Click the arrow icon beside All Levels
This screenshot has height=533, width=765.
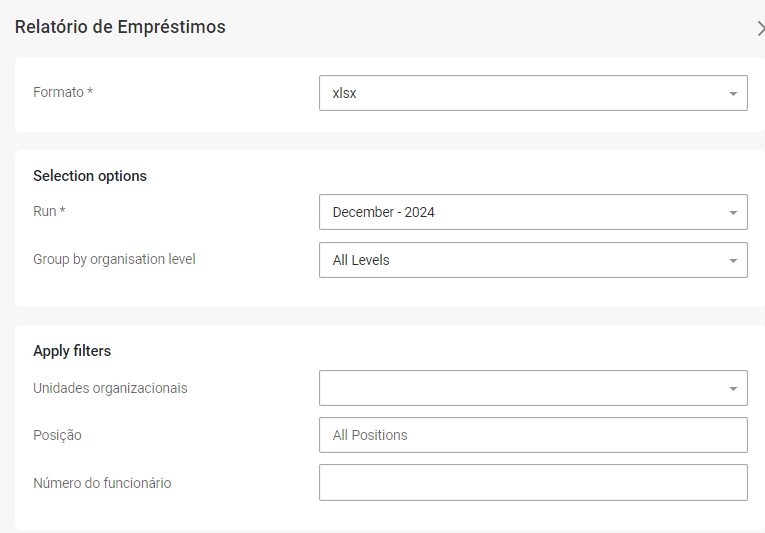733,261
